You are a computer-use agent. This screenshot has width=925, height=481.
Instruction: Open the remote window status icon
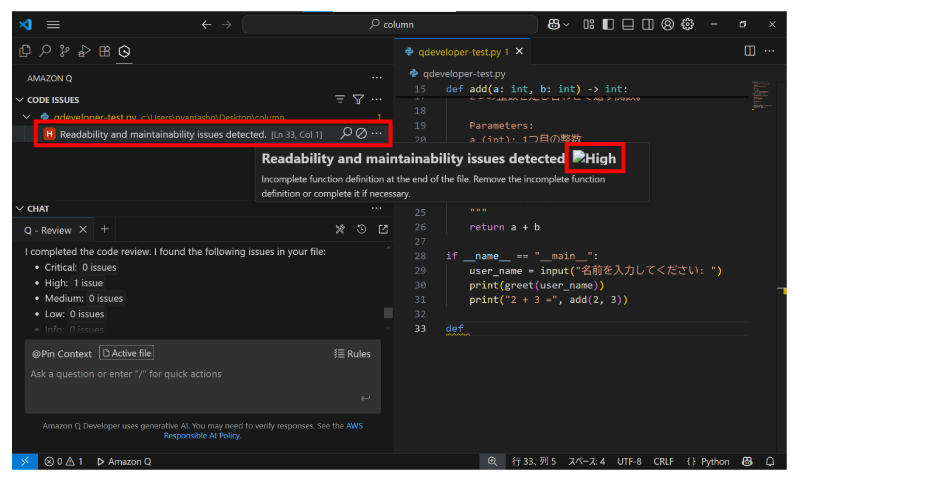pos(25,462)
